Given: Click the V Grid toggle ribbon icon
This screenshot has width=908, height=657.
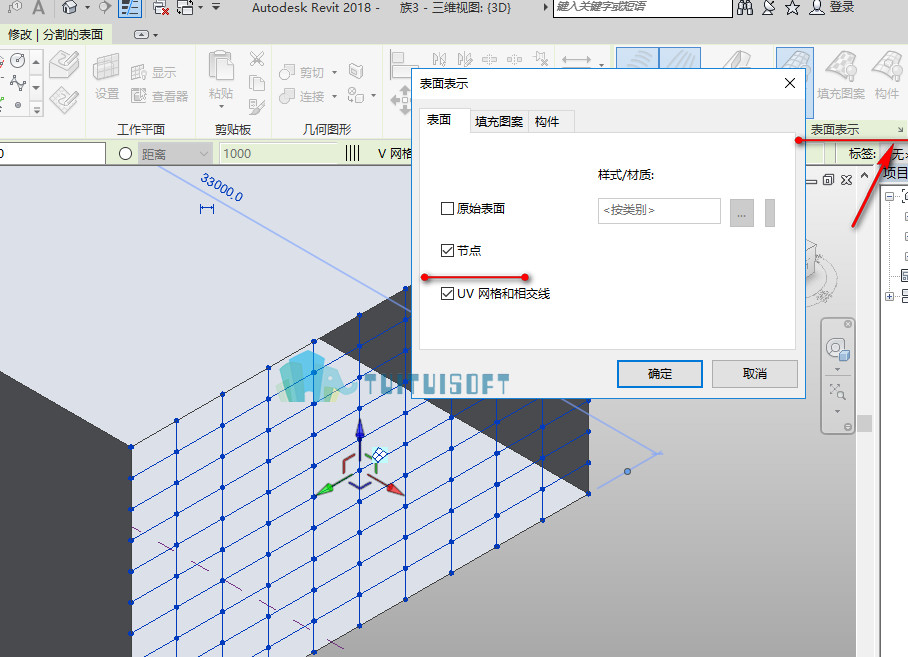Looking at the screenshot, I should click(680, 58).
